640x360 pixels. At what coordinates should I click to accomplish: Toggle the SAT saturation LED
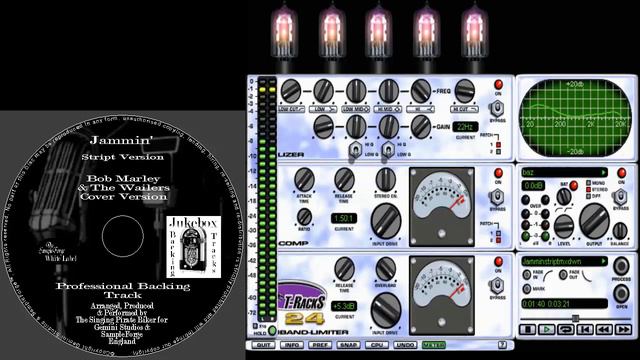[574, 186]
